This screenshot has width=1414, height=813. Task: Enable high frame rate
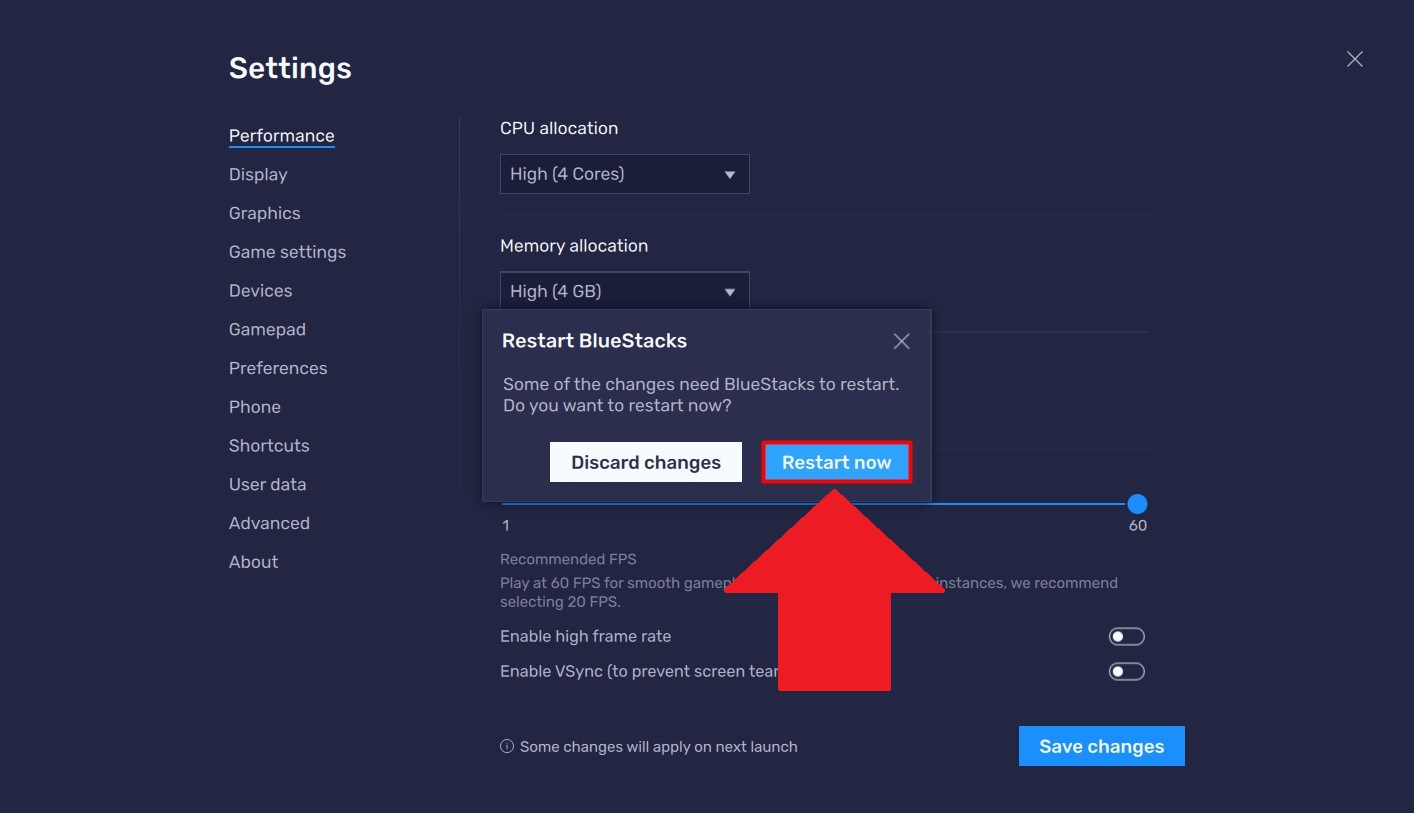pos(1126,636)
